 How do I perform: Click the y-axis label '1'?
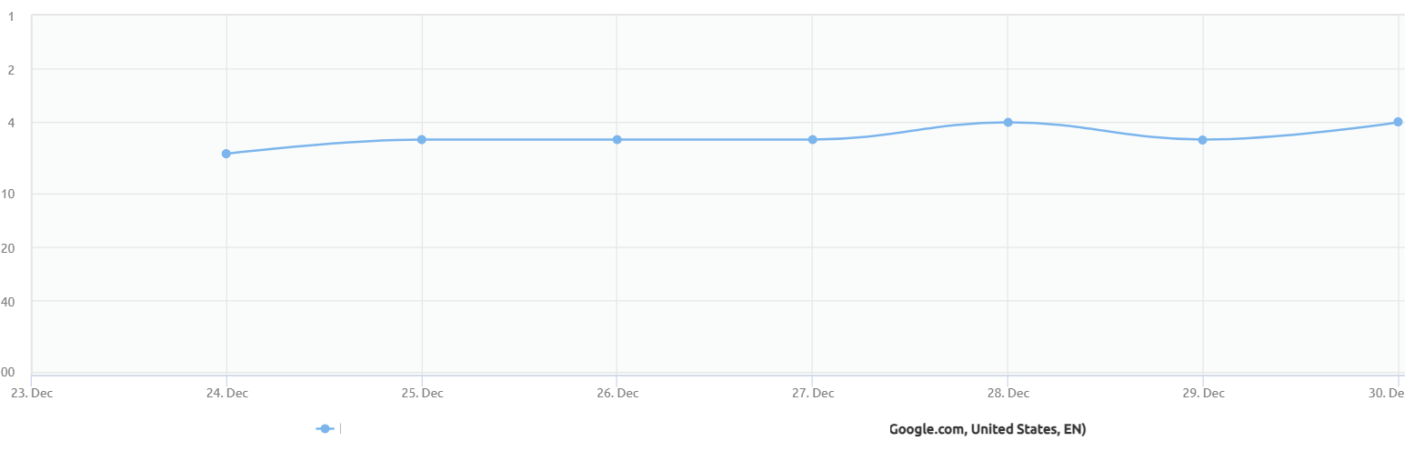click(x=11, y=17)
